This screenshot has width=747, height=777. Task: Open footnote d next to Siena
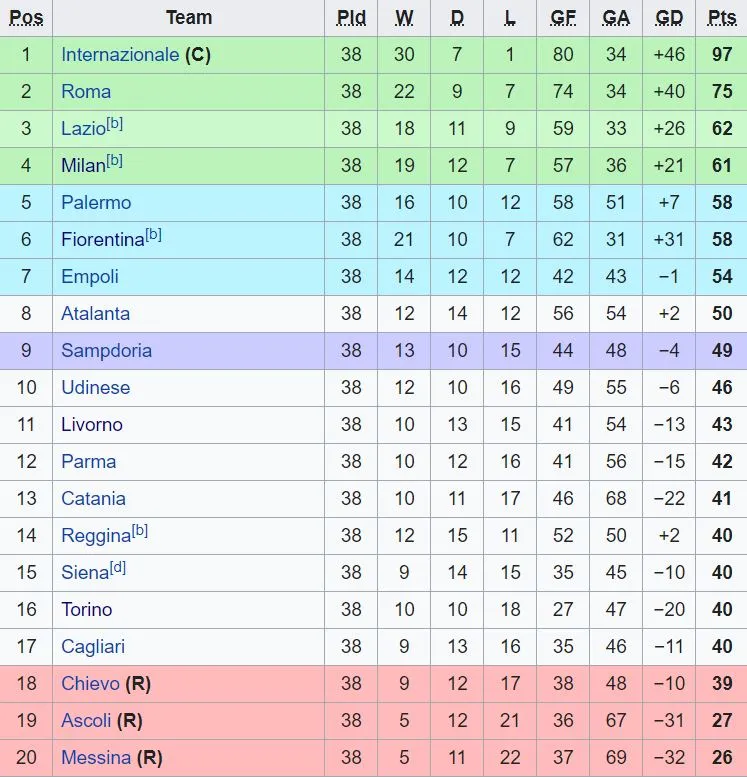tap(118, 568)
